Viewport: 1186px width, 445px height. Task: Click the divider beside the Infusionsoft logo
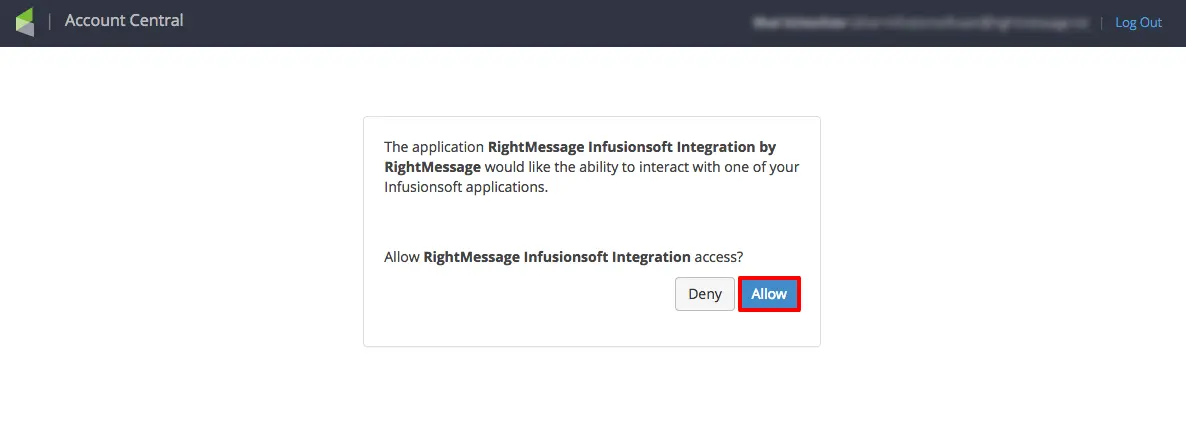point(50,22)
